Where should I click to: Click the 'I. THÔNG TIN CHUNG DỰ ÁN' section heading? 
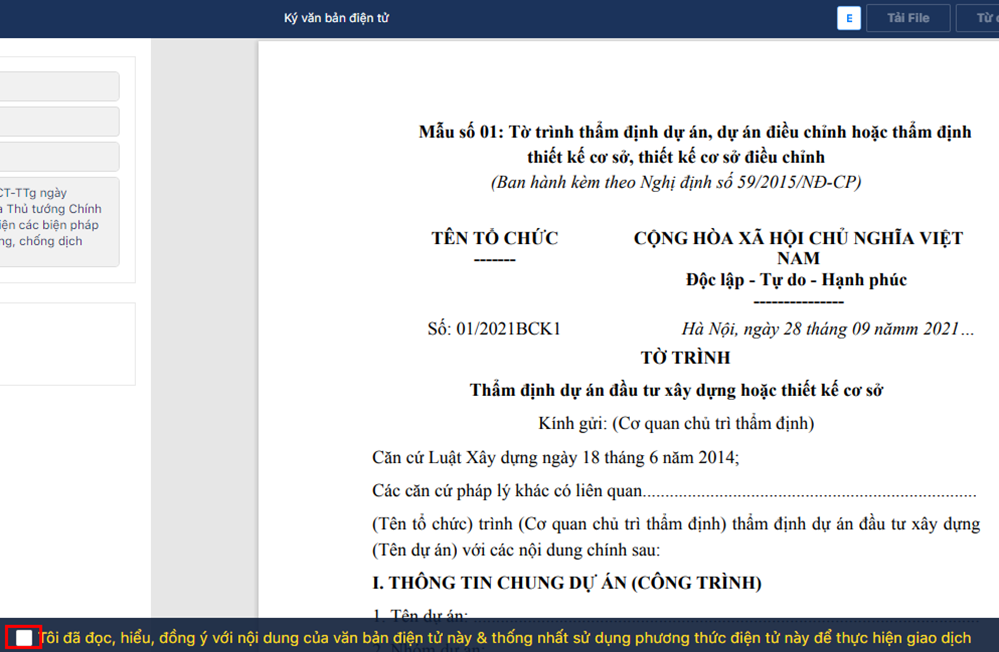[x=566, y=583]
